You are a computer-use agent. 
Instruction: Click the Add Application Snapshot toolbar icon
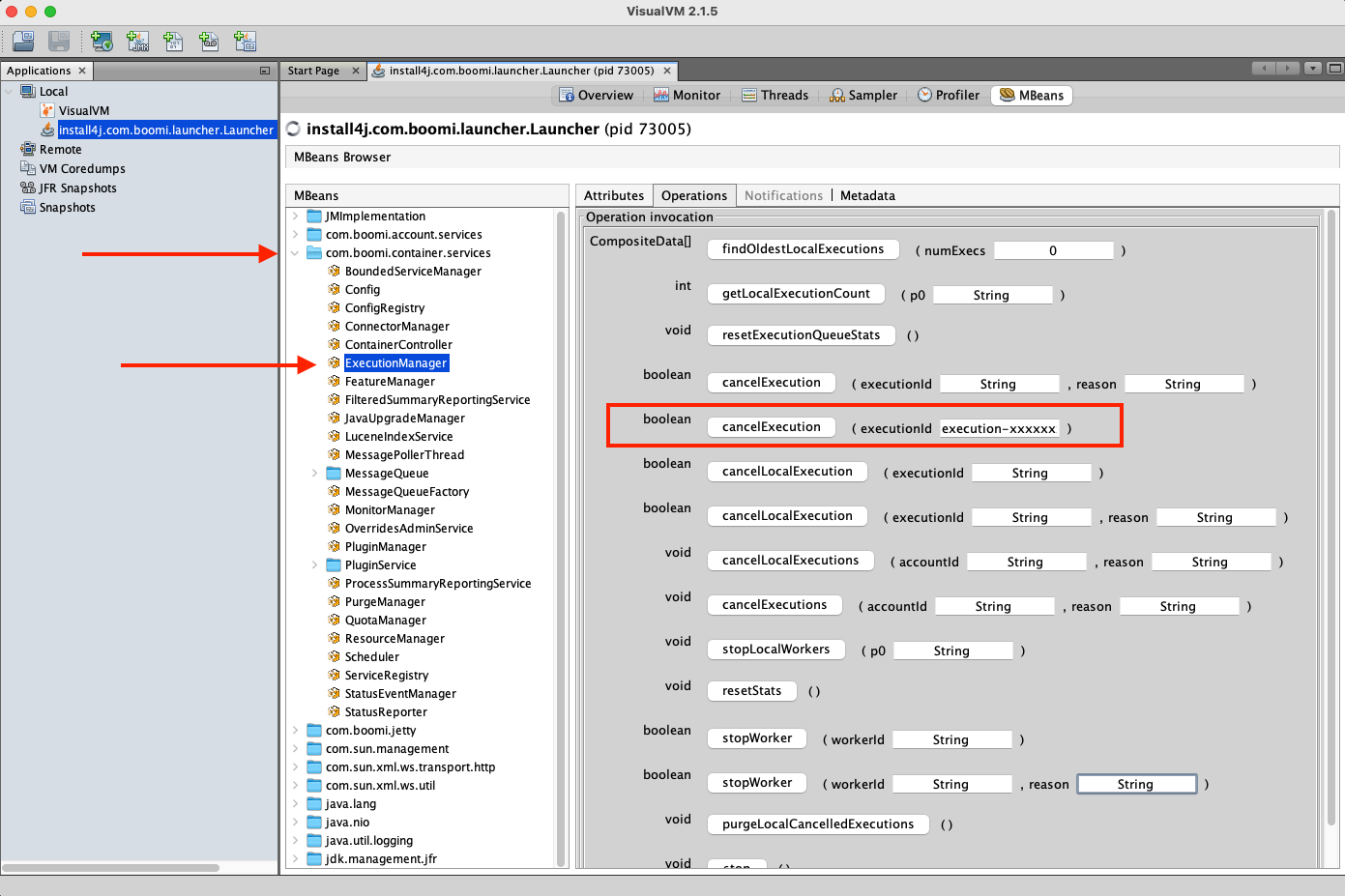point(245,41)
